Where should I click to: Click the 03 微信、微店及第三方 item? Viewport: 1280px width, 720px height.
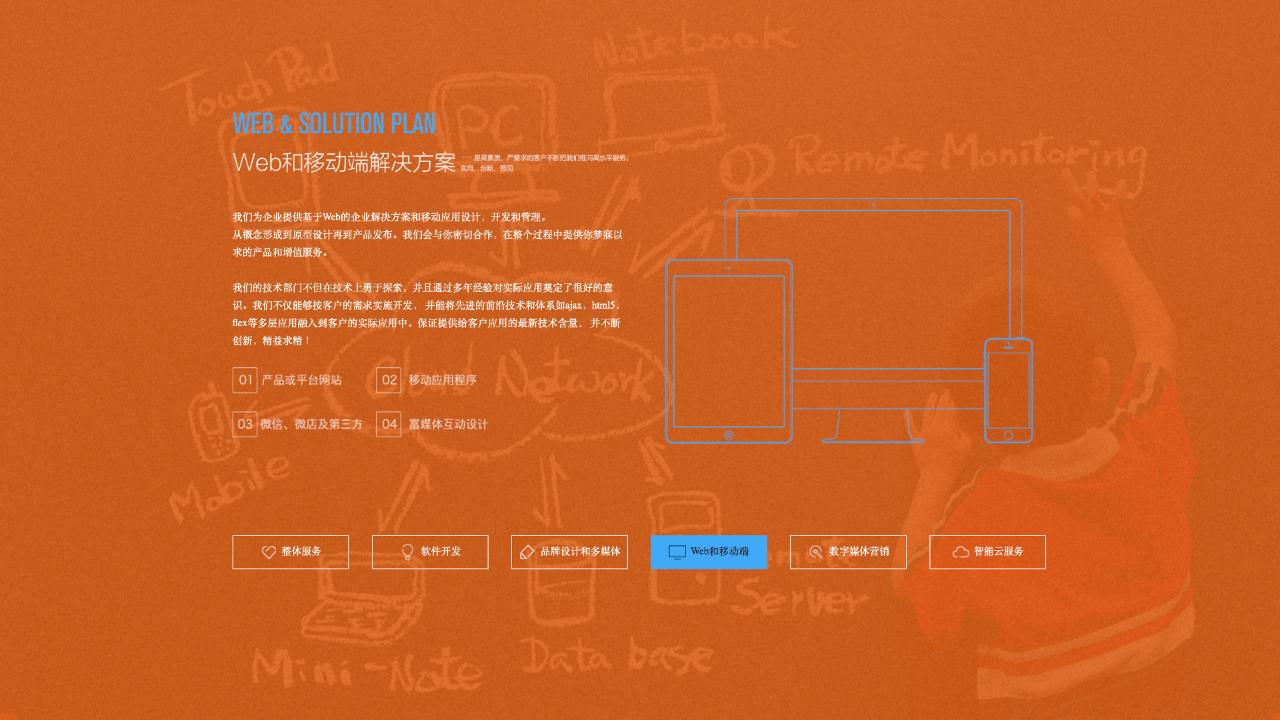click(x=298, y=424)
